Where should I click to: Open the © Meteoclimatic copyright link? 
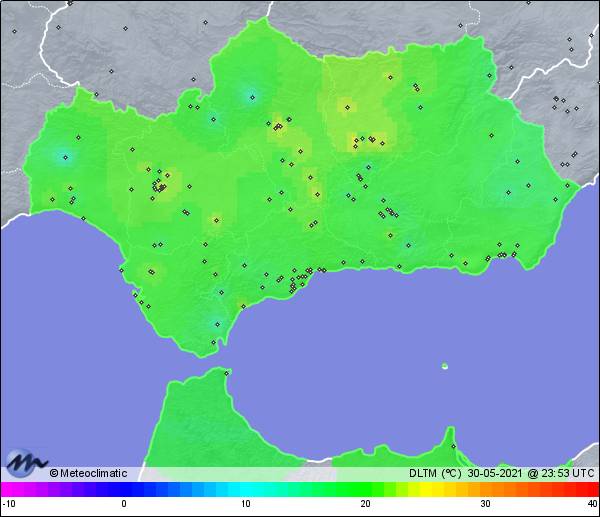click(x=88, y=474)
